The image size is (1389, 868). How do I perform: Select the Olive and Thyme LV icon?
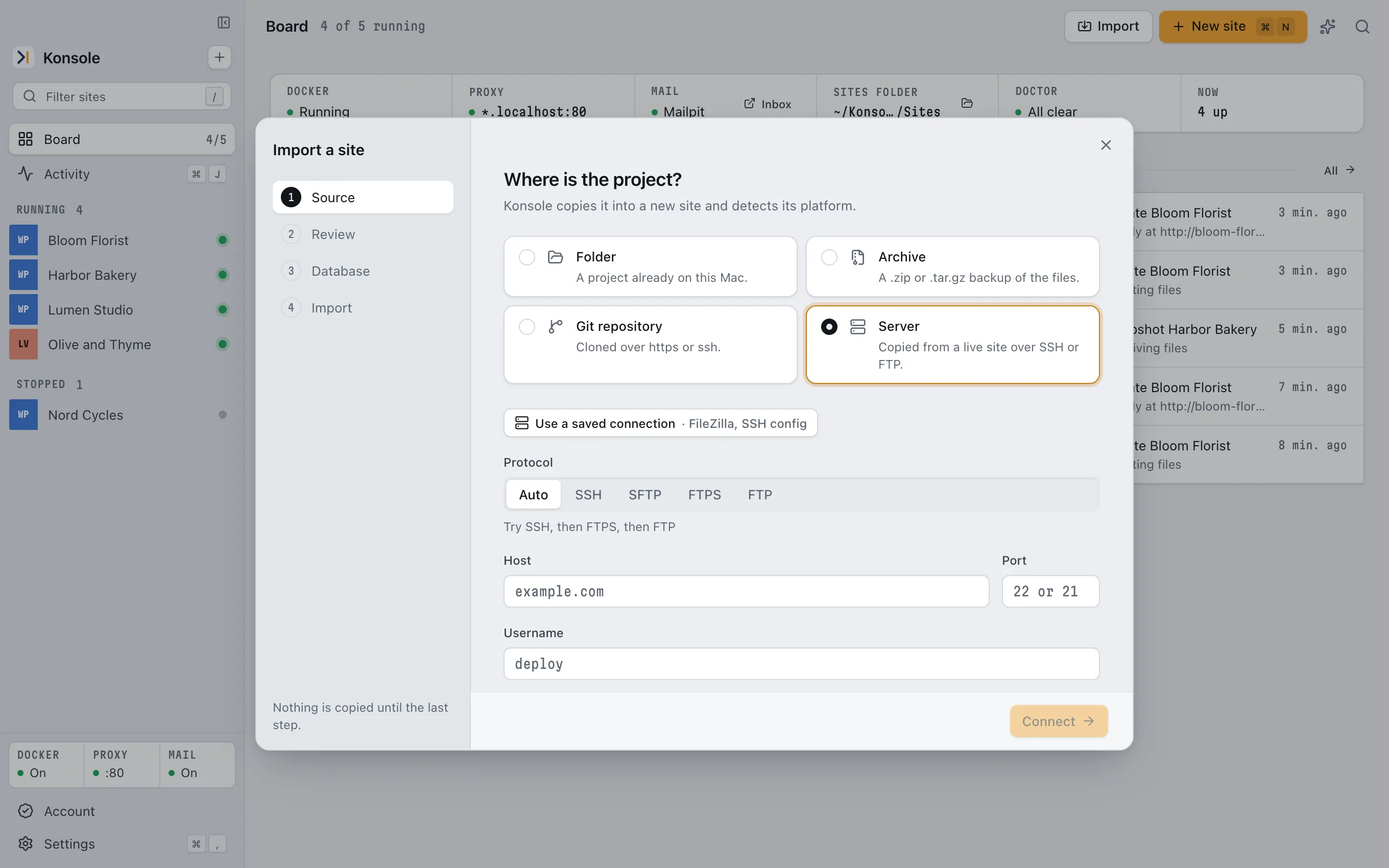(23, 345)
